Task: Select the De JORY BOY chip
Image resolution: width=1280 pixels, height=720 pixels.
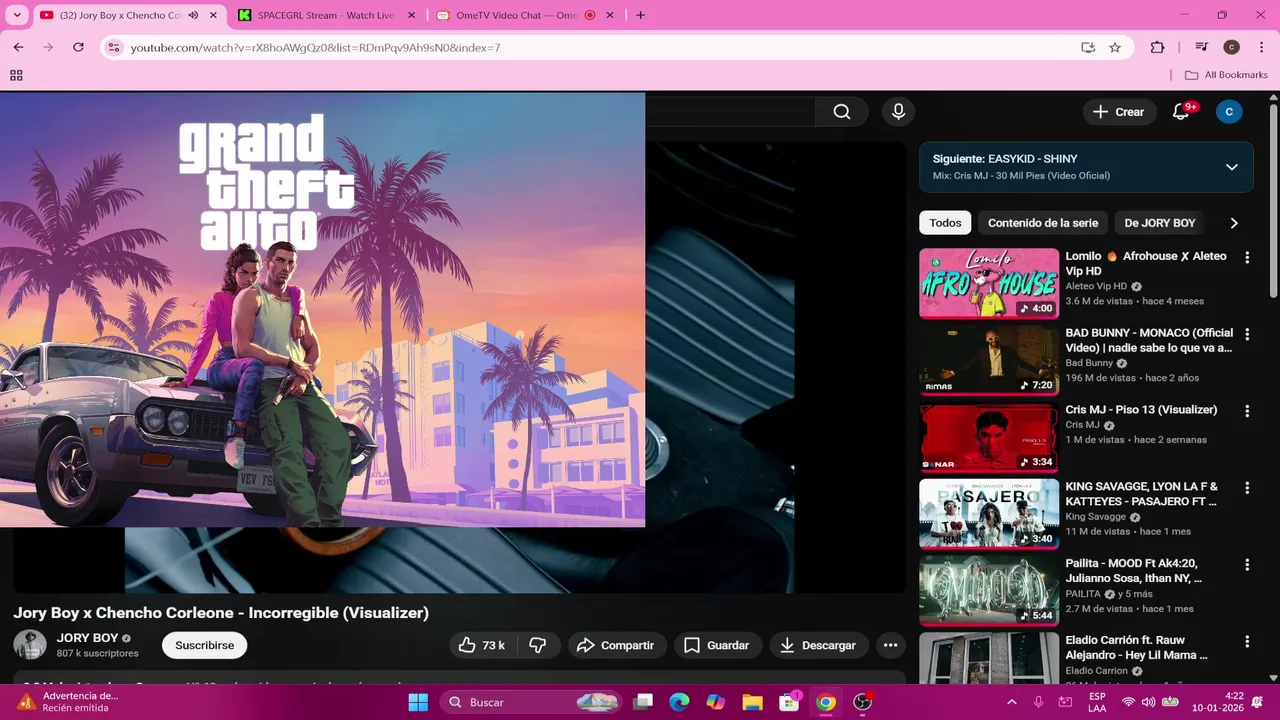Action: [x=1160, y=223]
